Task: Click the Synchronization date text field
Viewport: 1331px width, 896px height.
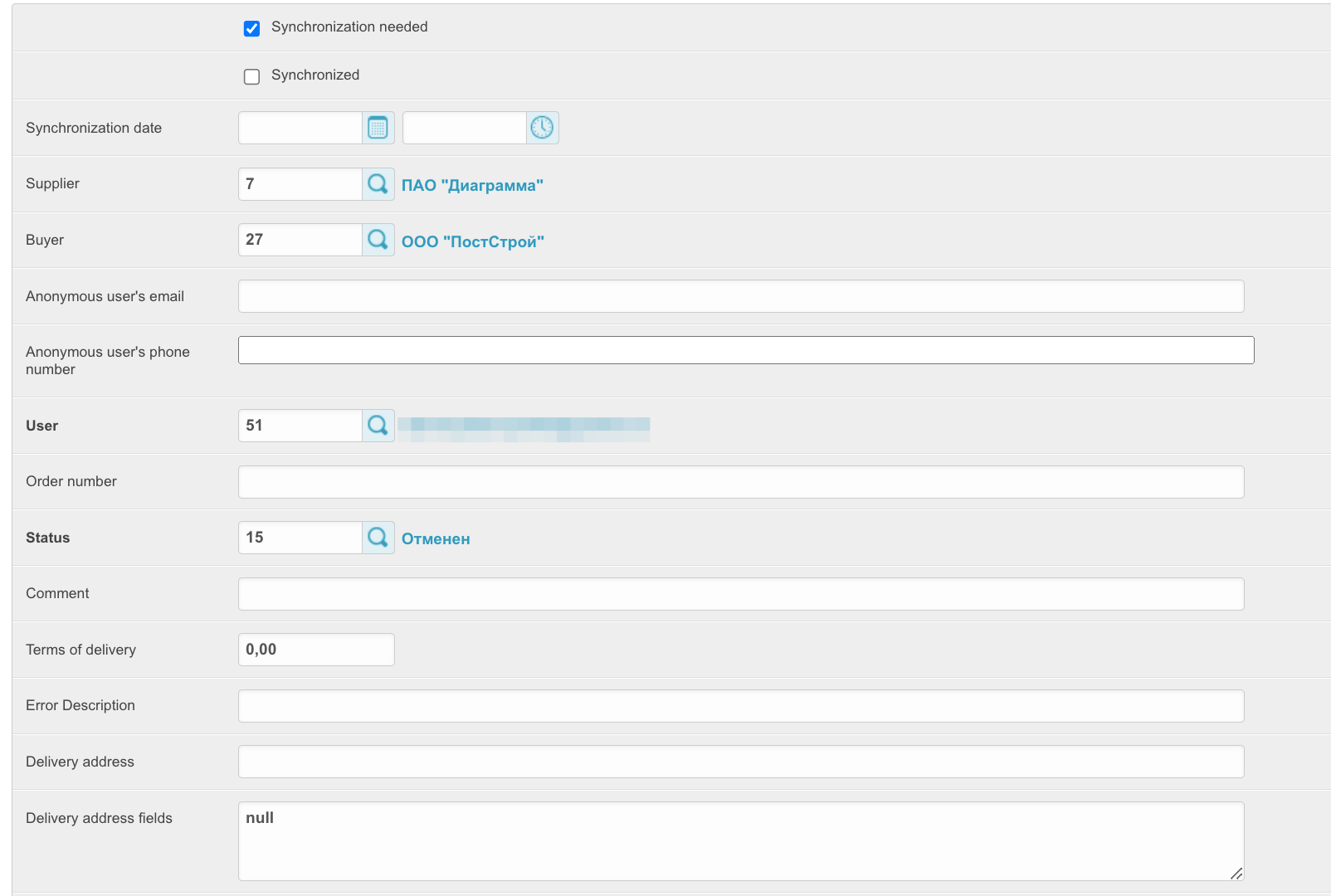Action: (x=300, y=128)
